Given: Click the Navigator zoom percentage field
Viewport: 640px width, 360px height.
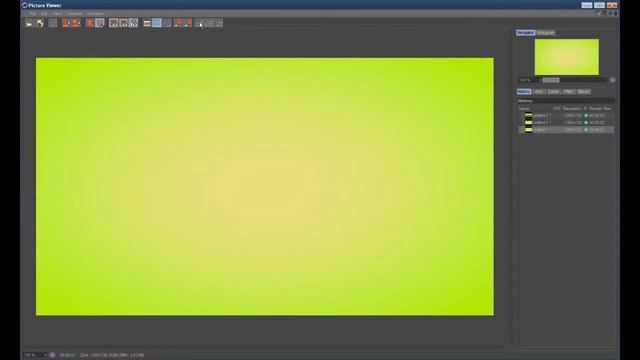Looking at the screenshot, I should click(x=528, y=80).
